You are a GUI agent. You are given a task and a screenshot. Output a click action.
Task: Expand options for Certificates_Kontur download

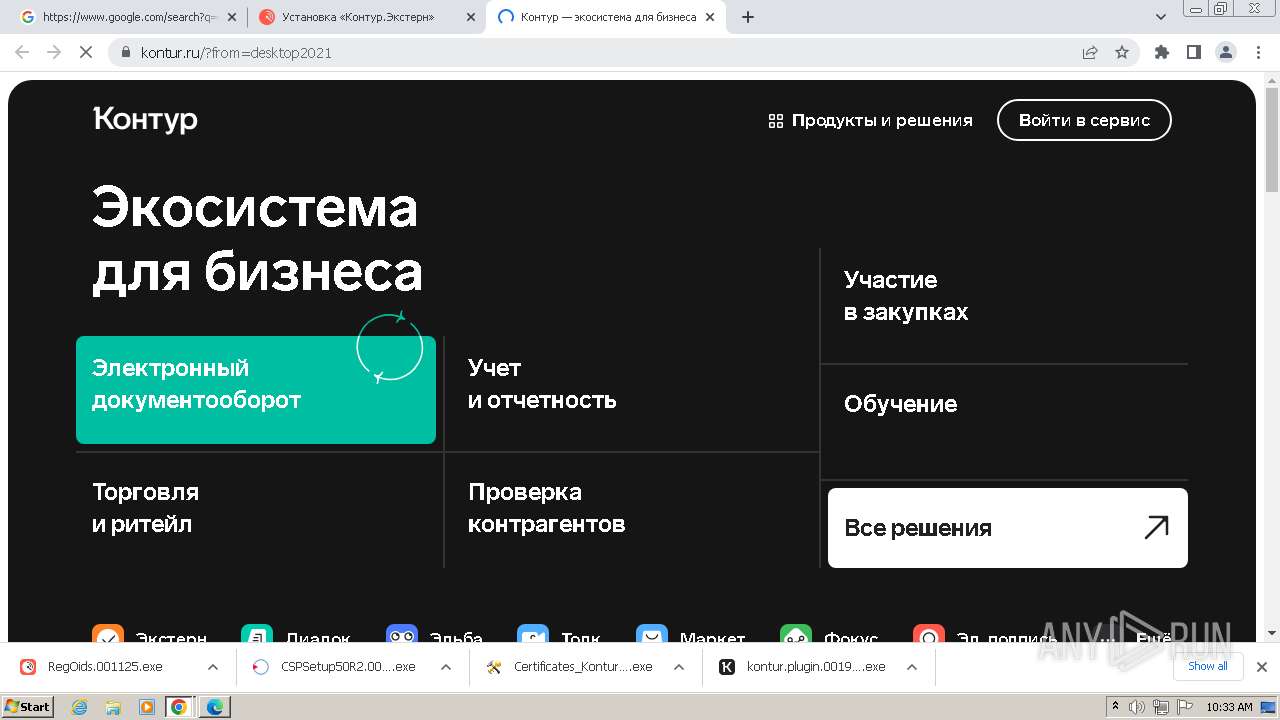679,667
